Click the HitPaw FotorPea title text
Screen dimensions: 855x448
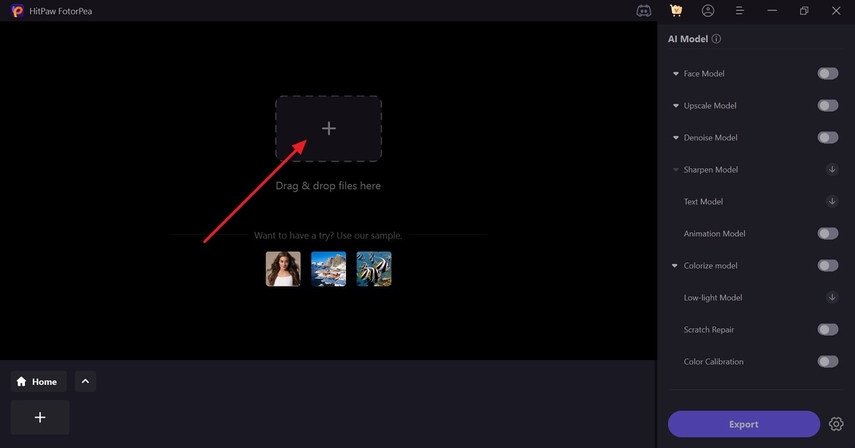click(61, 11)
